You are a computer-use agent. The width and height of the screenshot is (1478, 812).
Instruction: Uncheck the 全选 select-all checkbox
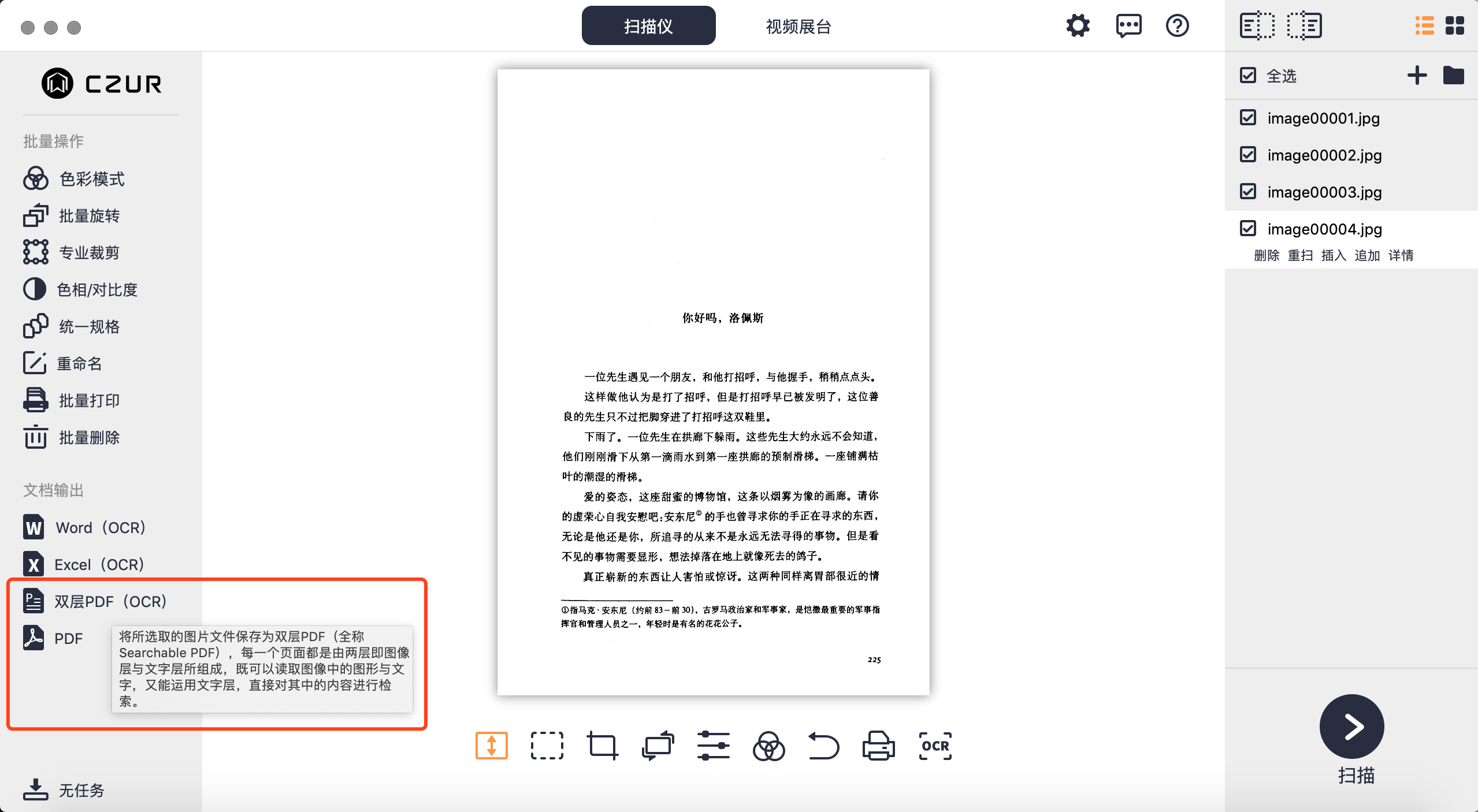[1248, 75]
